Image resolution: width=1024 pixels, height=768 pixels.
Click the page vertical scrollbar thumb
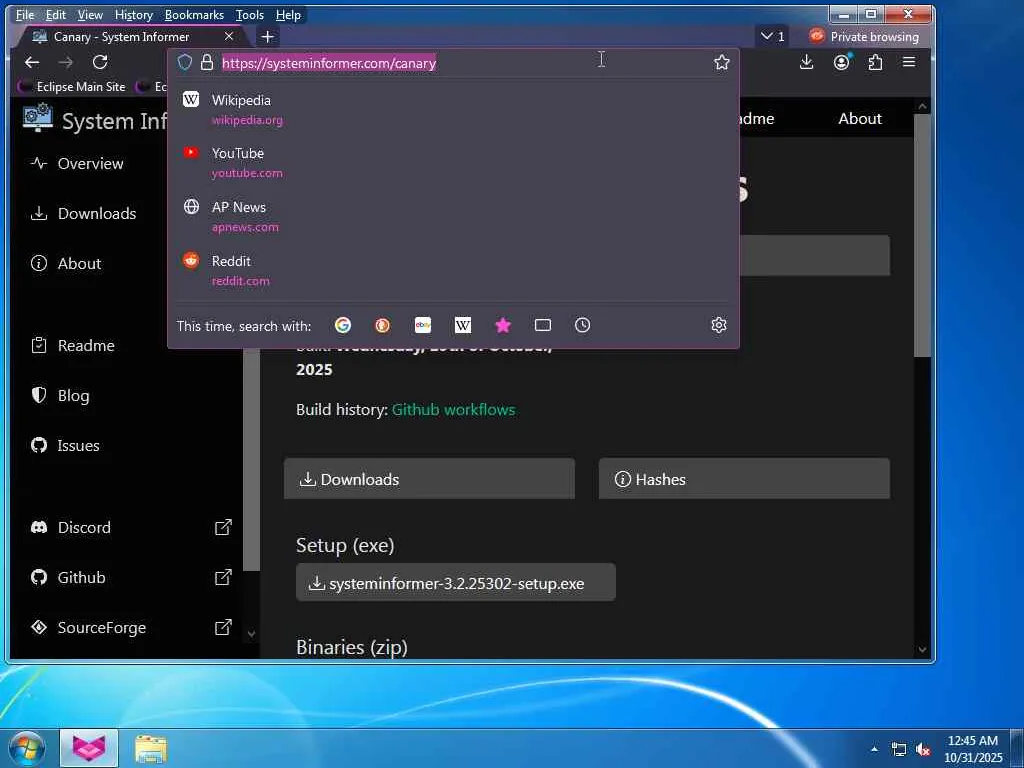tap(921, 235)
